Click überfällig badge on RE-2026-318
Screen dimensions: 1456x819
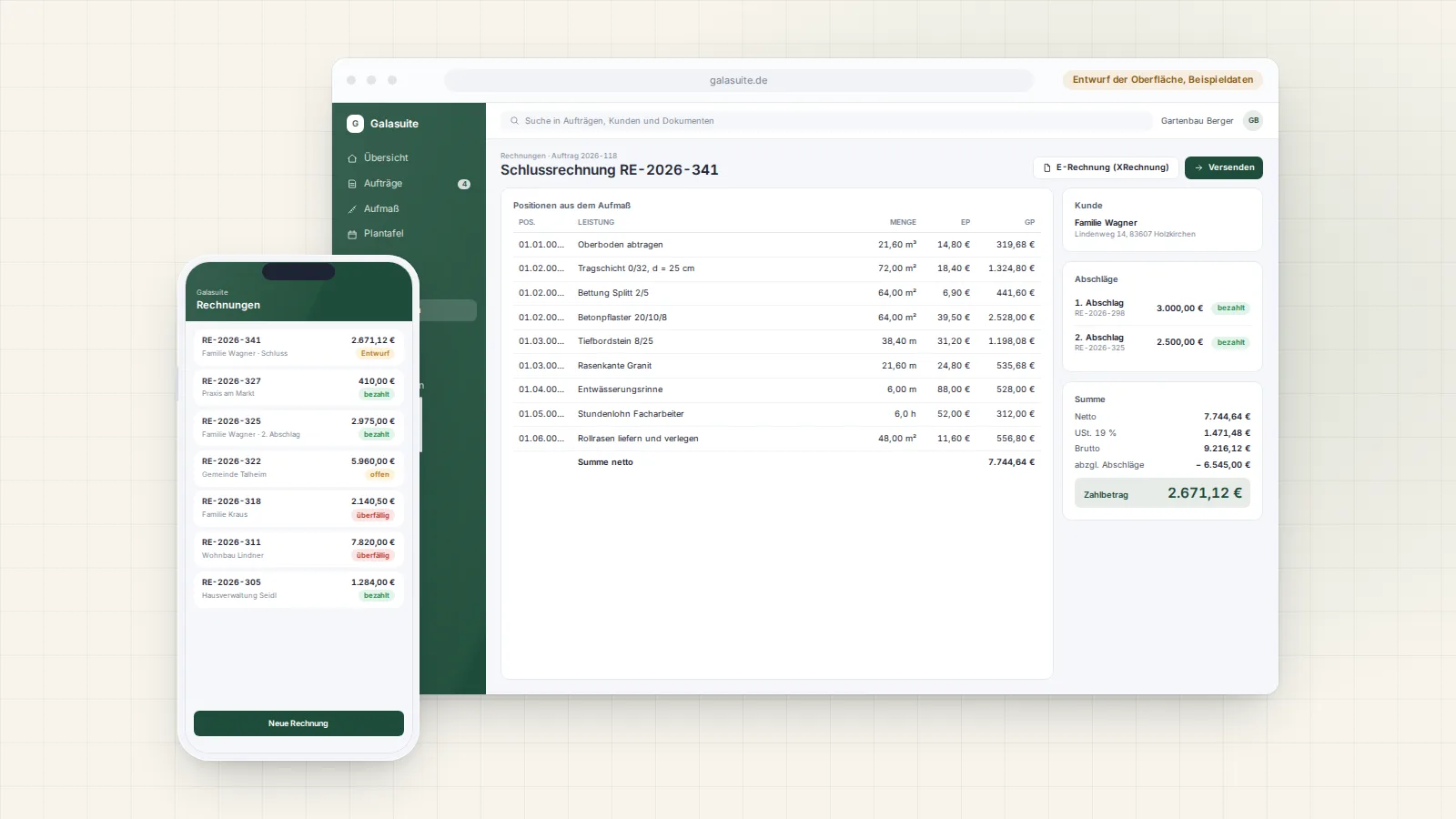coord(373,515)
